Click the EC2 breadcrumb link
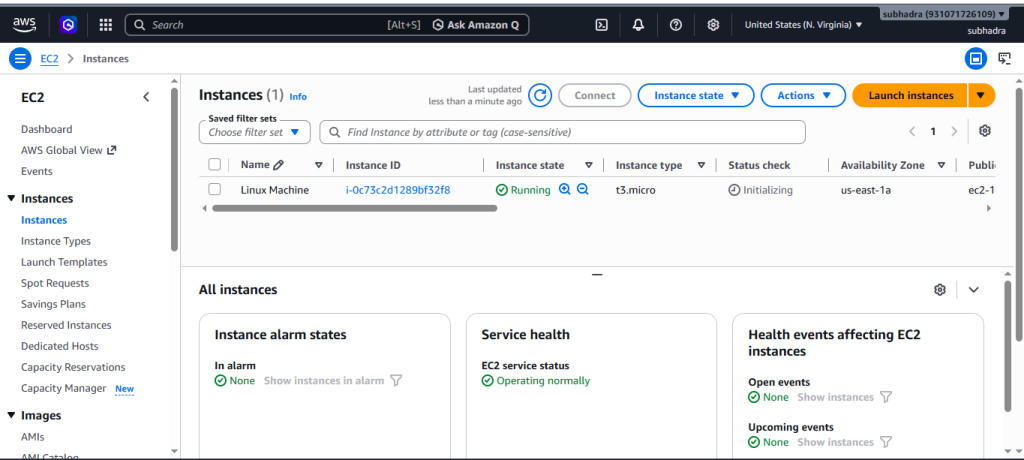 pyautogui.click(x=50, y=59)
